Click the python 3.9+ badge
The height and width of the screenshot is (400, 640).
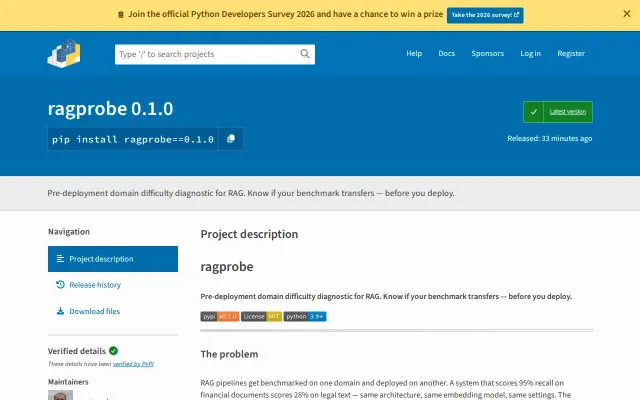pos(305,316)
